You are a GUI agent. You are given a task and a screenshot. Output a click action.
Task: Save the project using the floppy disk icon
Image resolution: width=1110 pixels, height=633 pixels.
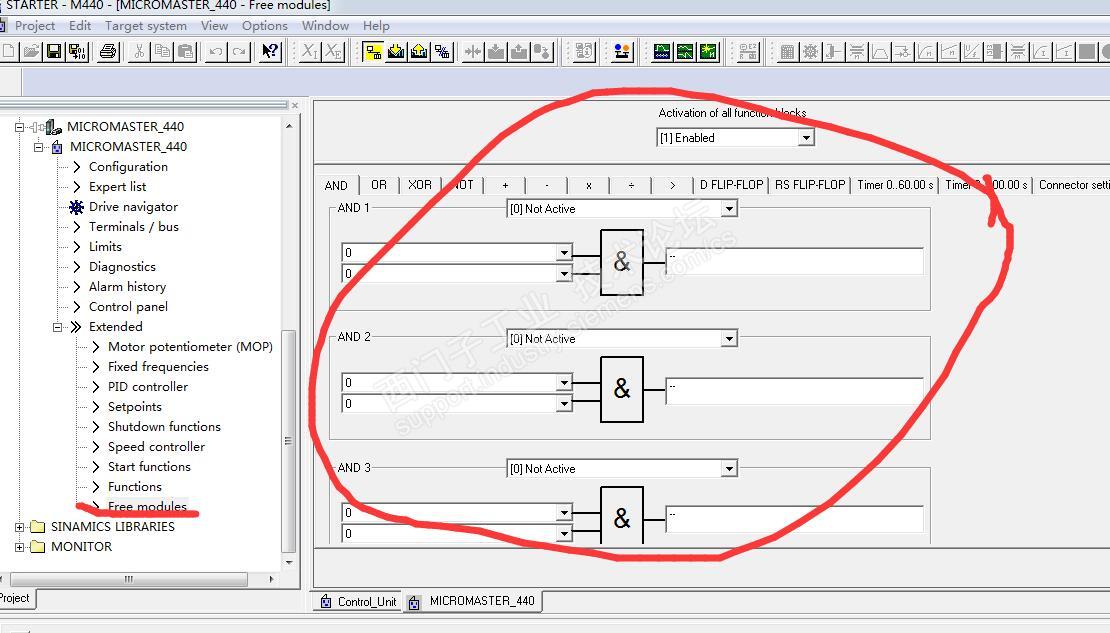pyautogui.click(x=54, y=52)
